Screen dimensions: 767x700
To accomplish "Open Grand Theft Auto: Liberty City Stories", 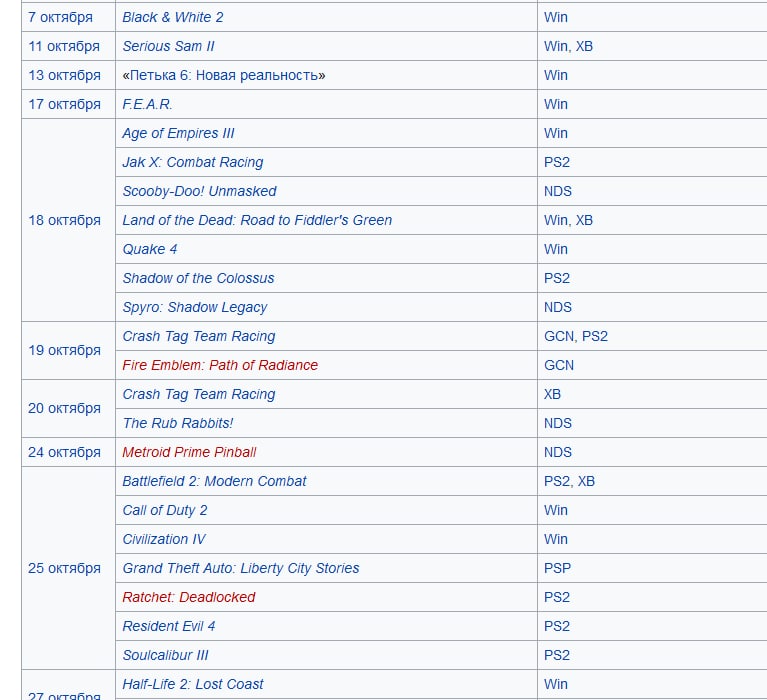I will click(241, 568).
